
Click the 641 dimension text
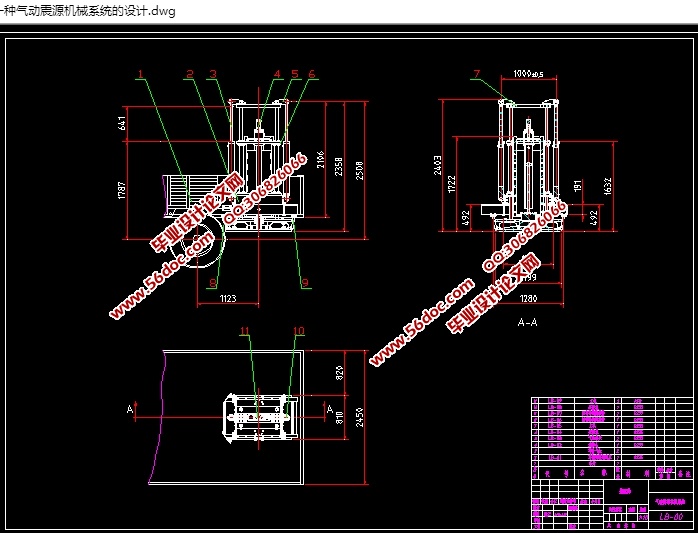point(121,123)
